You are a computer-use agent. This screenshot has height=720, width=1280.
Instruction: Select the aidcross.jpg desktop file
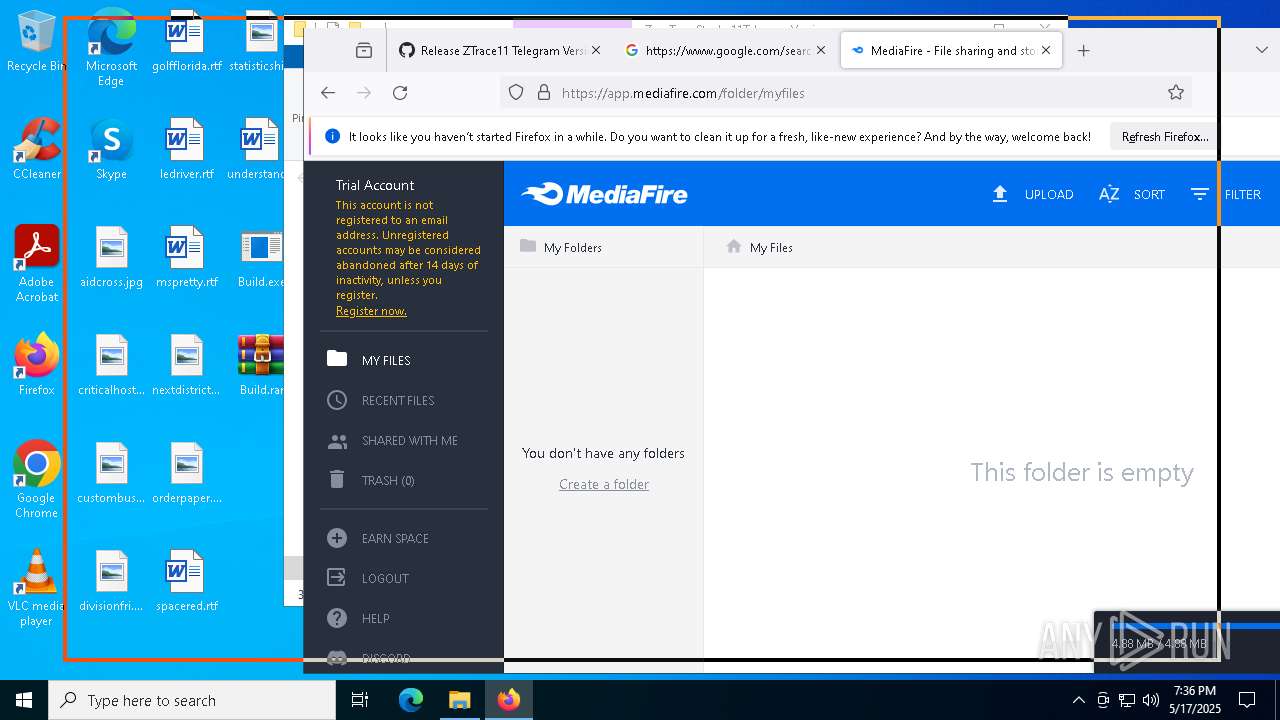click(111, 257)
